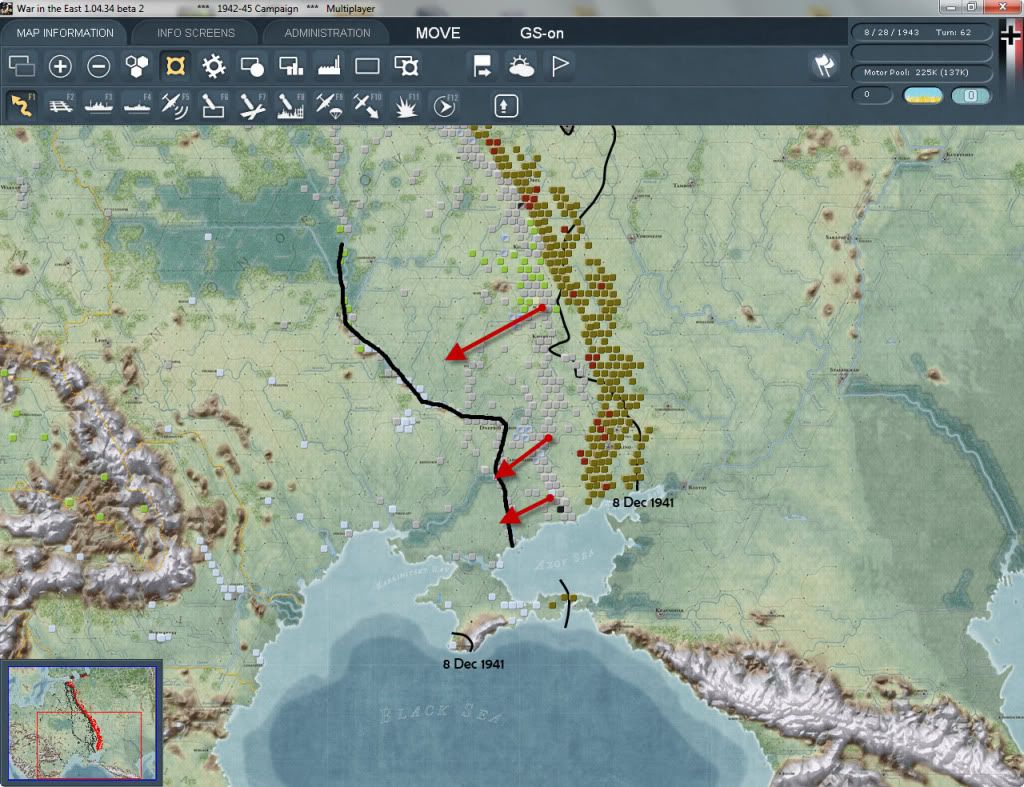The width and height of the screenshot is (1024, 787).
Task: Click the F12 circular arrow icon
Action: (x=444, y=105)
